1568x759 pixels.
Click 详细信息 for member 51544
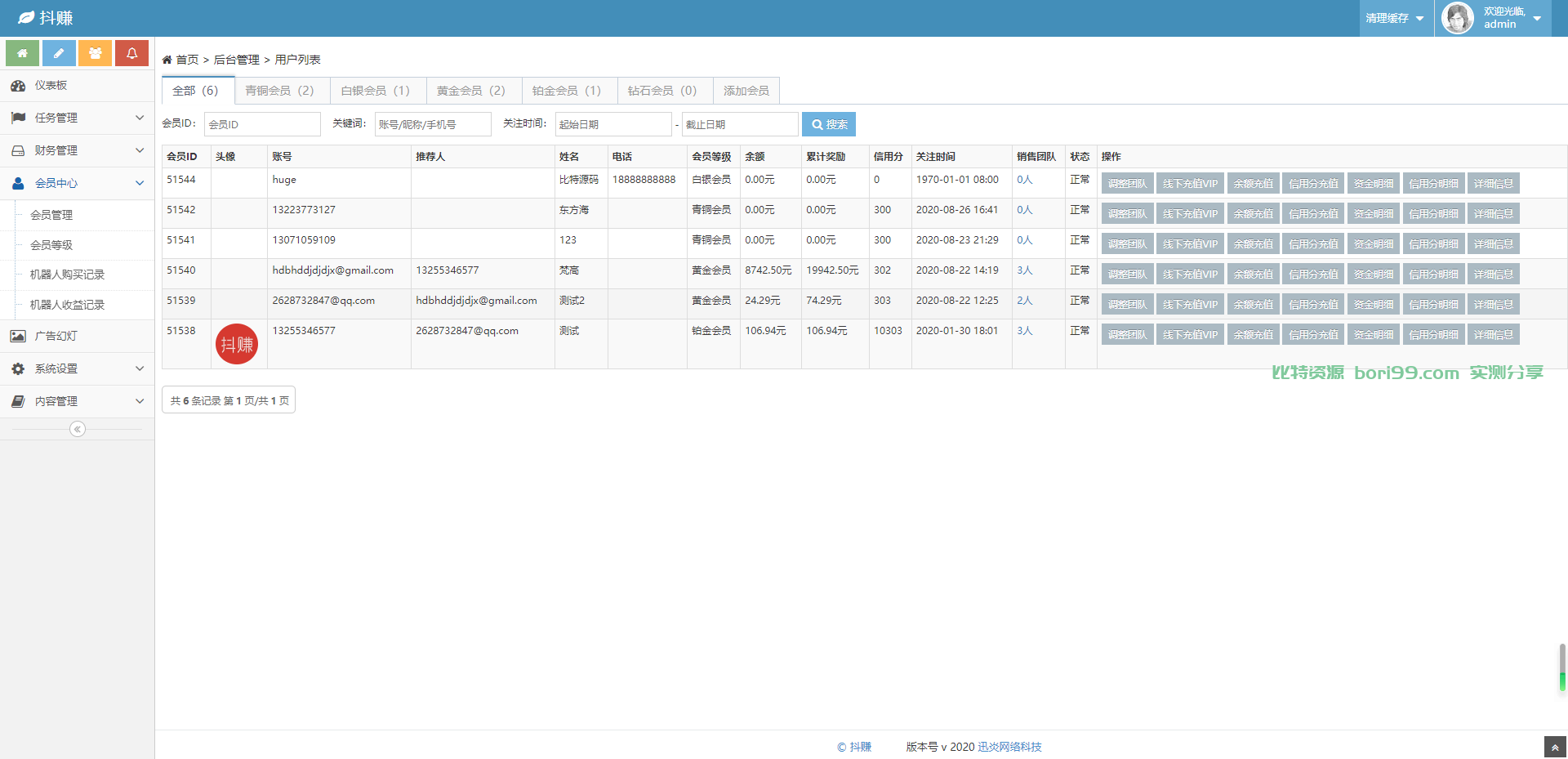(1494, 184)
